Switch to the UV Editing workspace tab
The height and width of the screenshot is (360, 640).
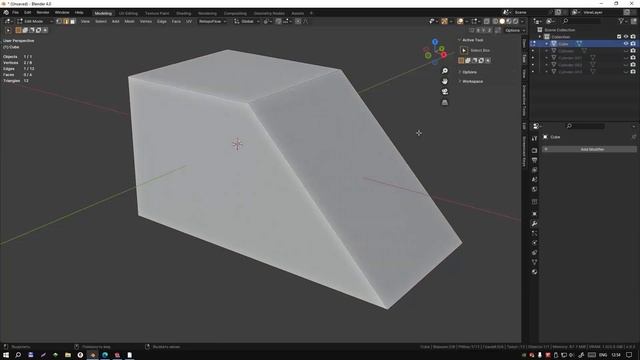point(128,13)
